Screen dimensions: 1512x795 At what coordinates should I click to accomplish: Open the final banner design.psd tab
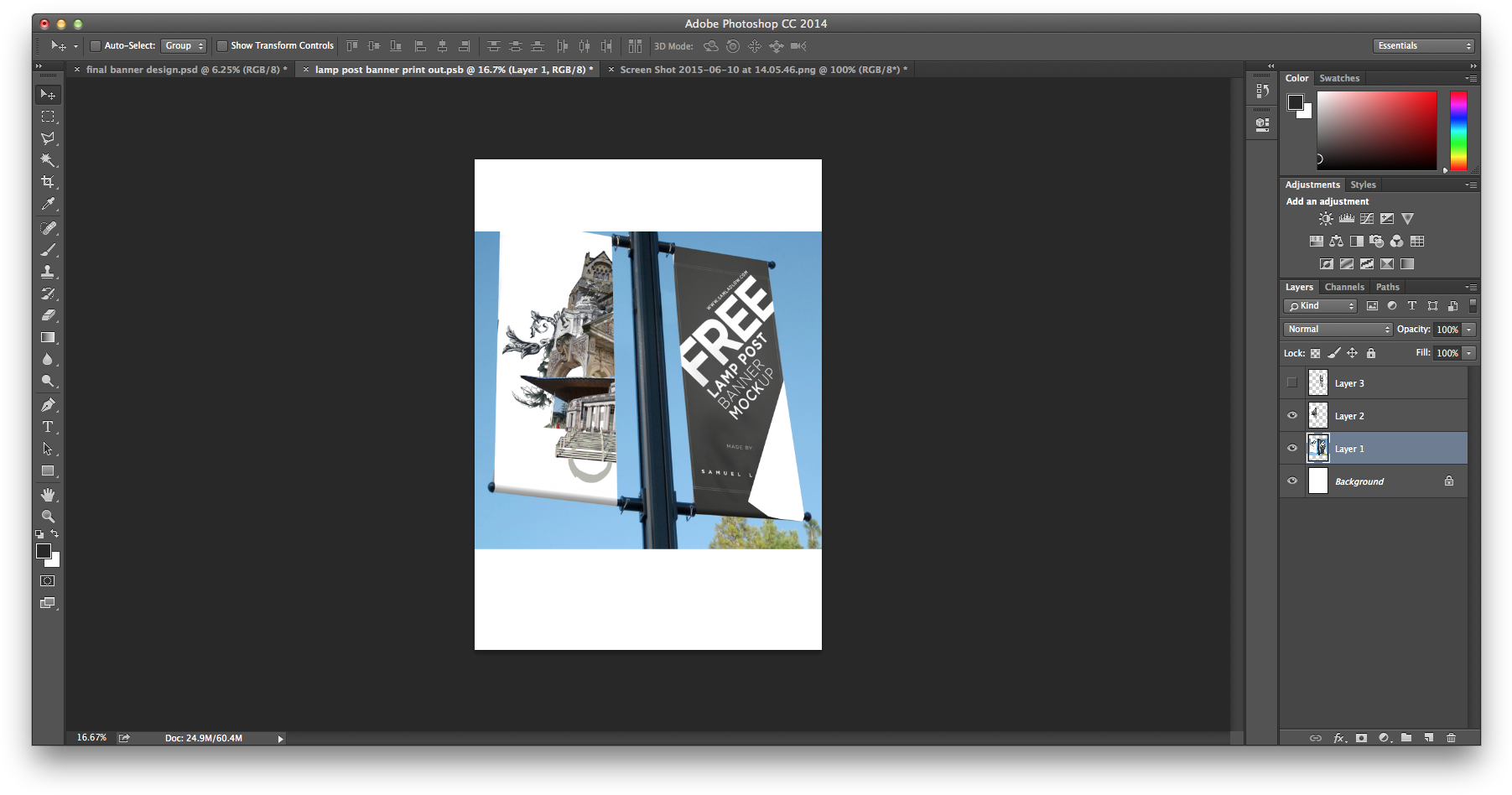(x=186, y=70)
